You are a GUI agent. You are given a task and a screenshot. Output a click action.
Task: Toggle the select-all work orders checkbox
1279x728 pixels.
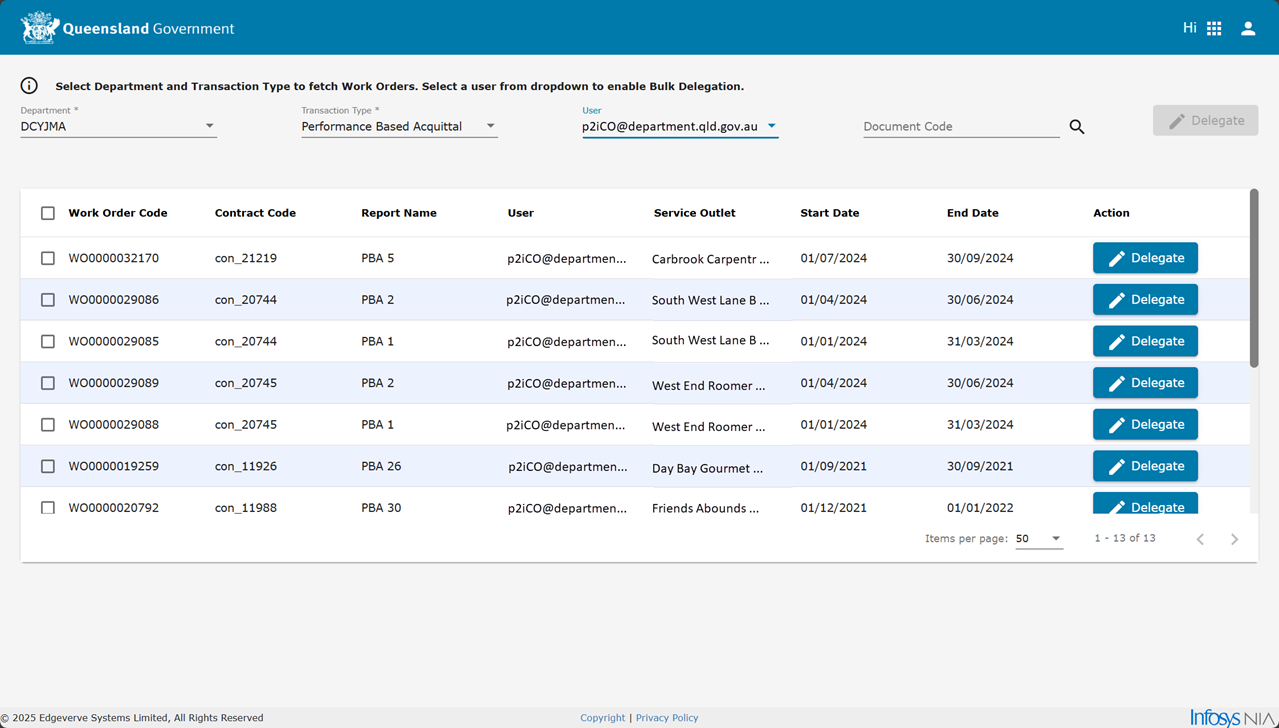click(48, 213)
